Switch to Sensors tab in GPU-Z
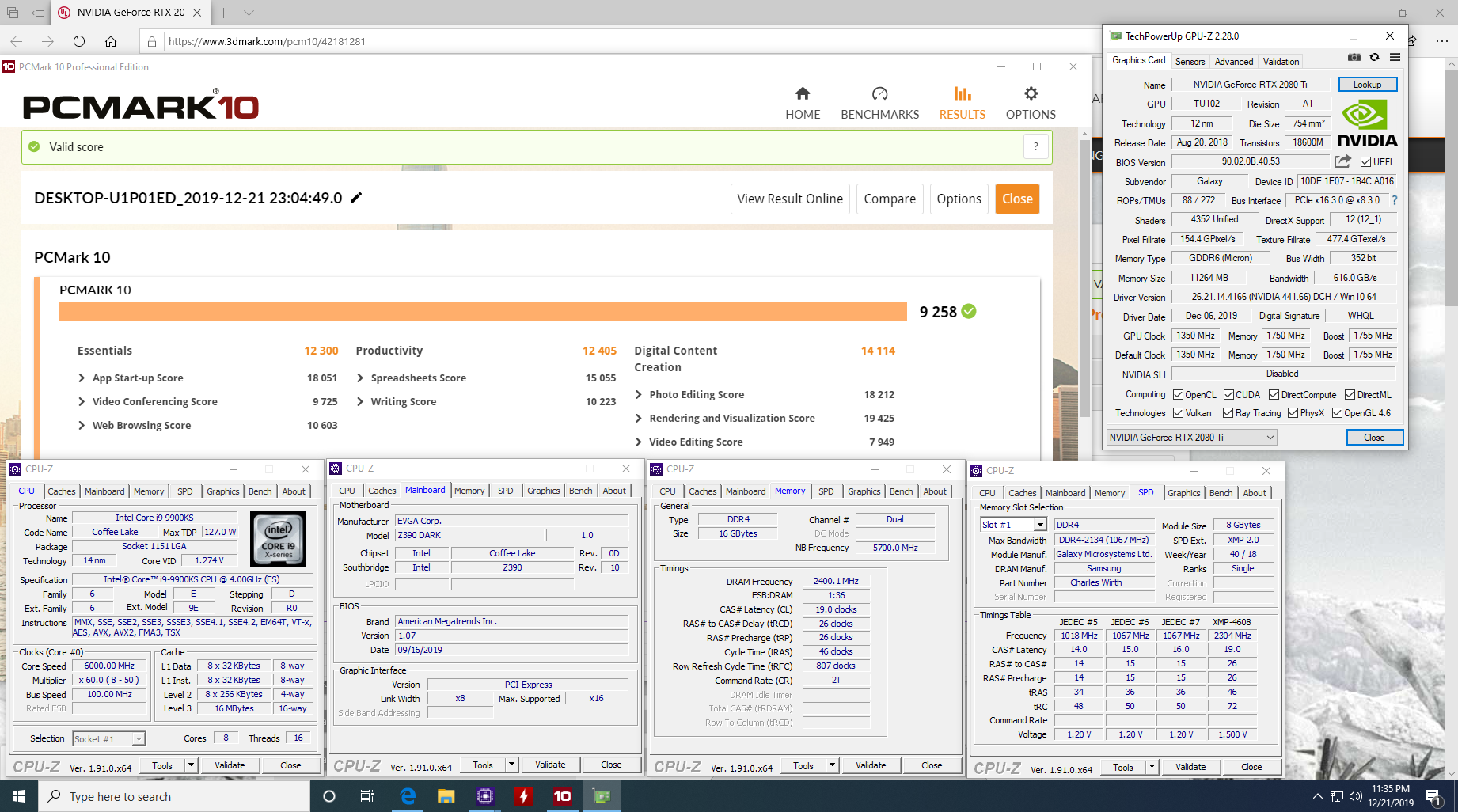1458x812 pixels. coord(1190,61)
